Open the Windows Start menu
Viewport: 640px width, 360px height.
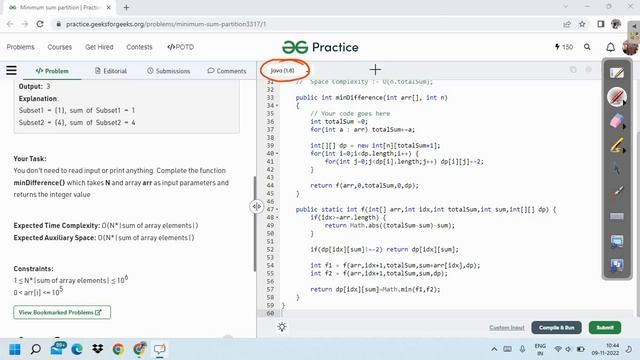coord(15,349)
